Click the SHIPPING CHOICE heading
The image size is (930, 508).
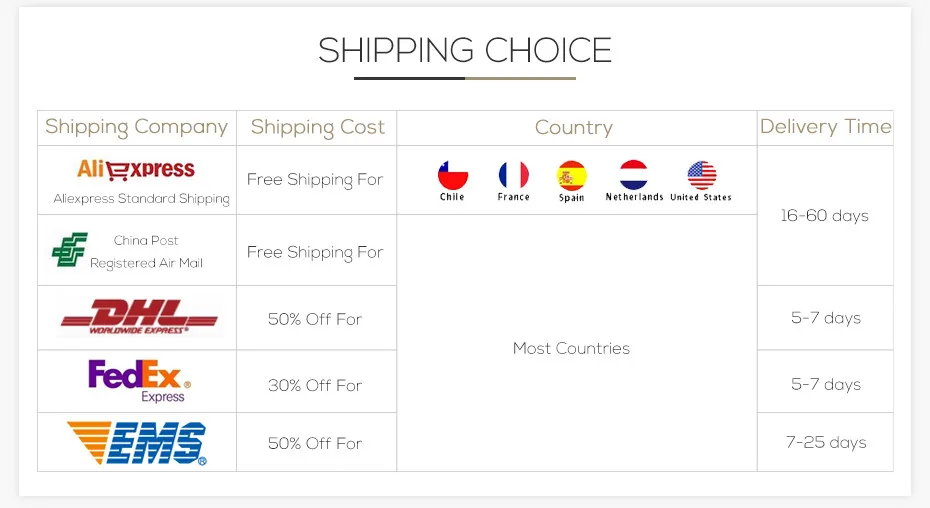click(x=465, y=51)
